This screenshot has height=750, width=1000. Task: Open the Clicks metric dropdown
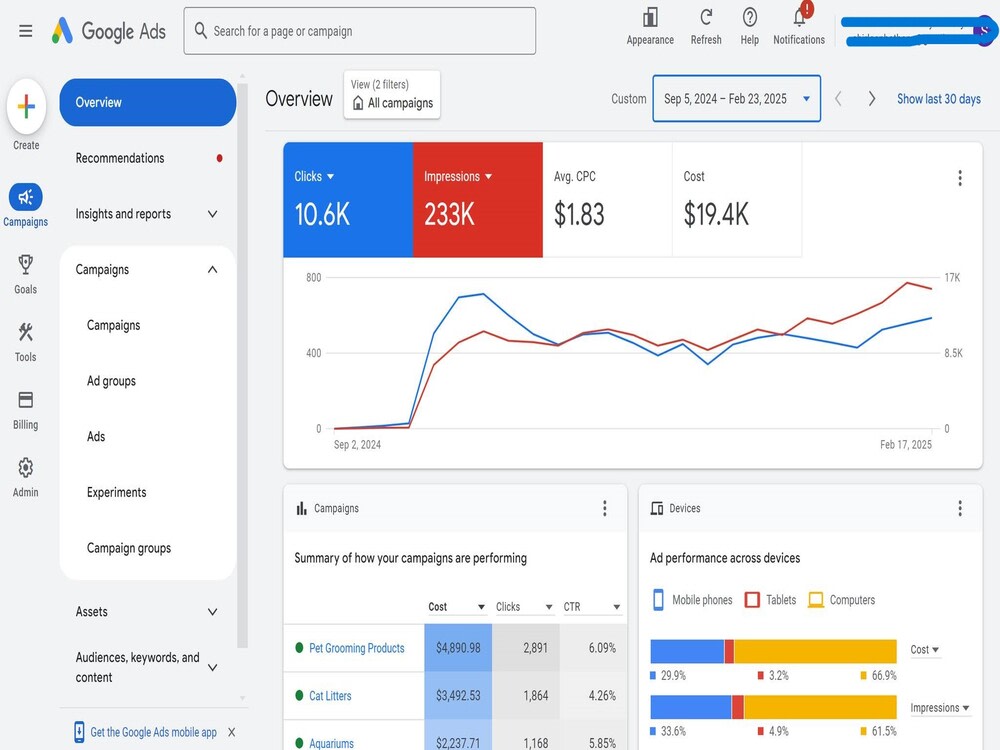tap(330, 177)
